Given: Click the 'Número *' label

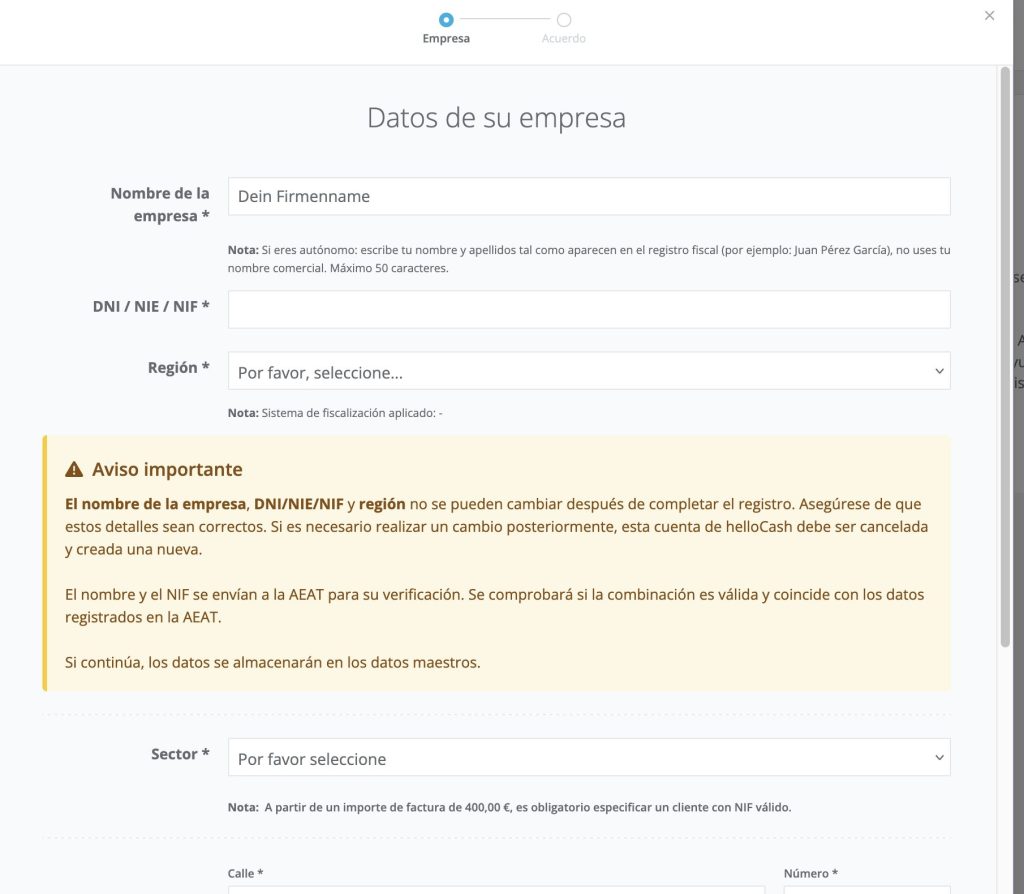Looking at the screenshot, I should (810, 873).
